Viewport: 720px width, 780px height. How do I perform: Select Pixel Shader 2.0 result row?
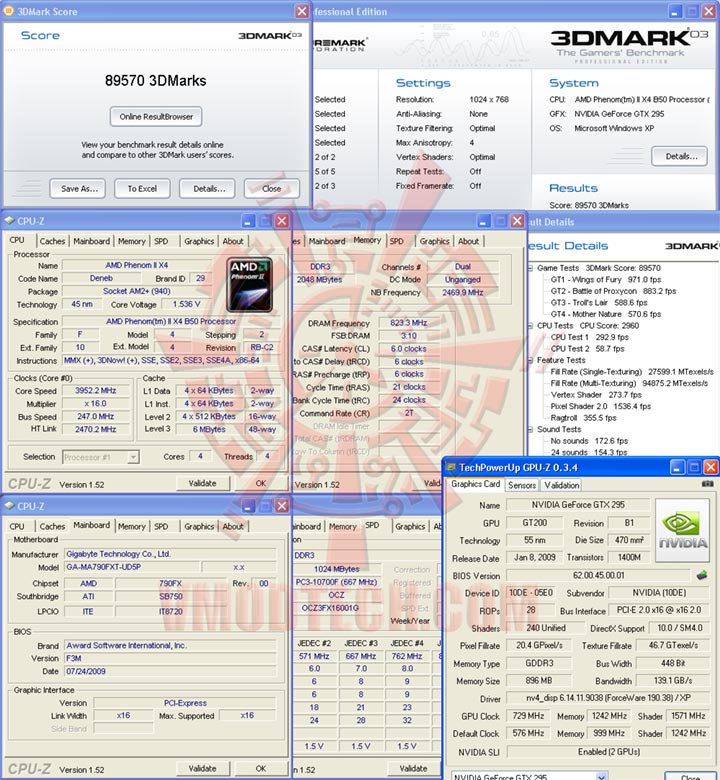[601, 406]
